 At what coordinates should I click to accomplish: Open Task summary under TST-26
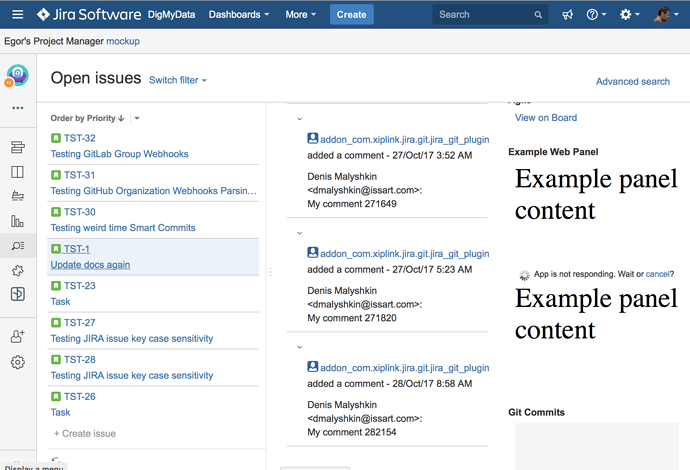pos(60,413)
